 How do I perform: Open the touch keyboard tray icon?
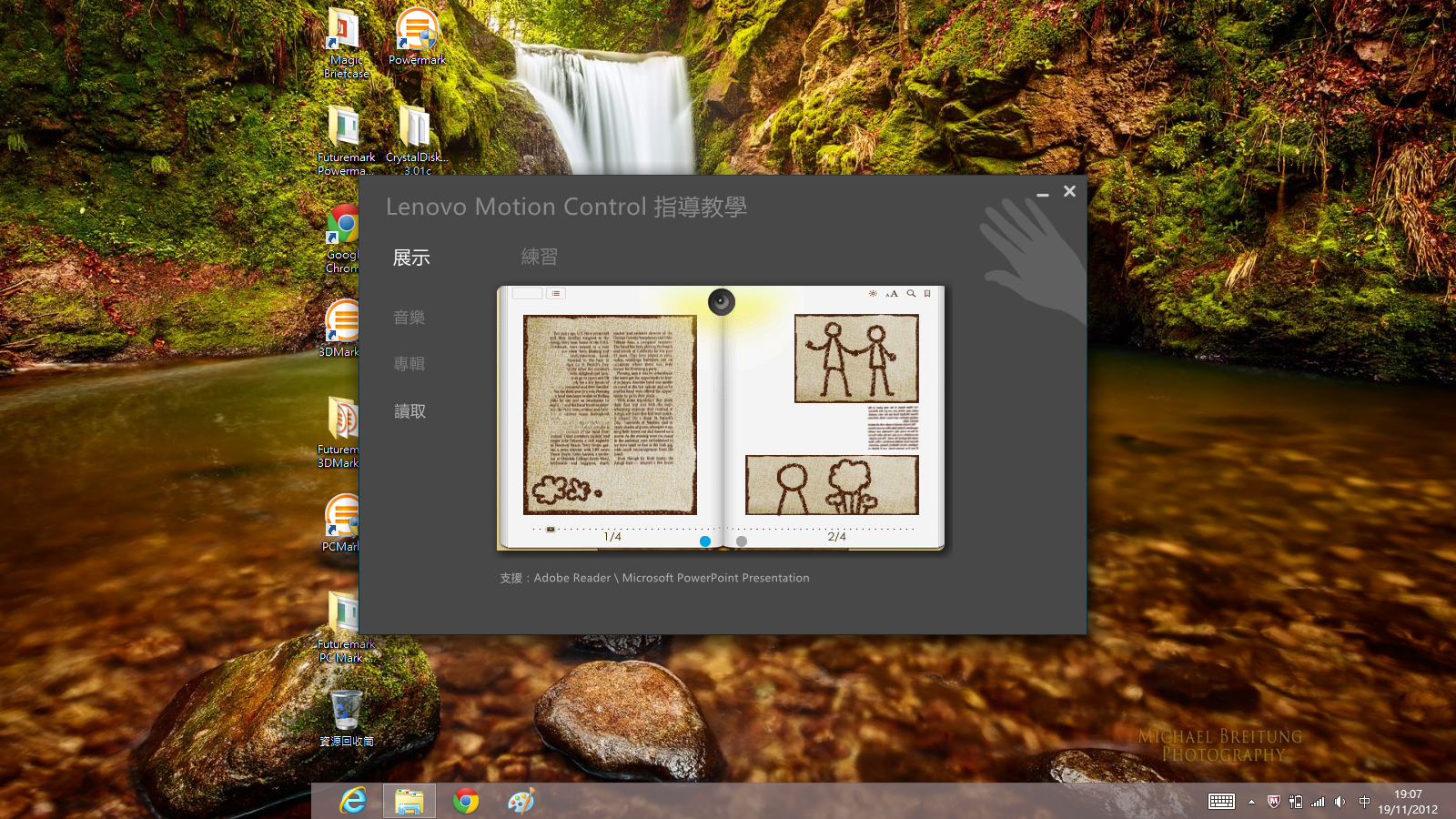(x=1221, y=802)
